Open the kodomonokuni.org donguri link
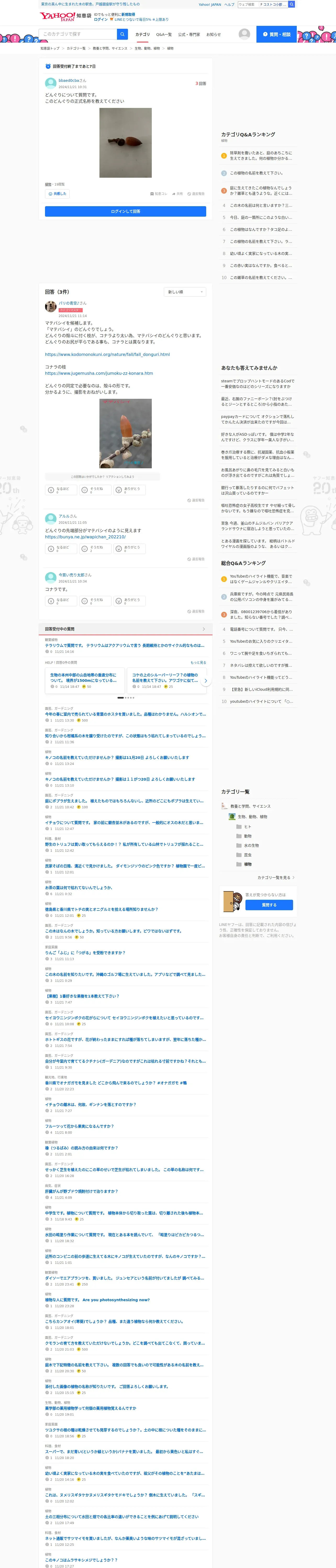The image size is (336, 1568). pos(107,354)
